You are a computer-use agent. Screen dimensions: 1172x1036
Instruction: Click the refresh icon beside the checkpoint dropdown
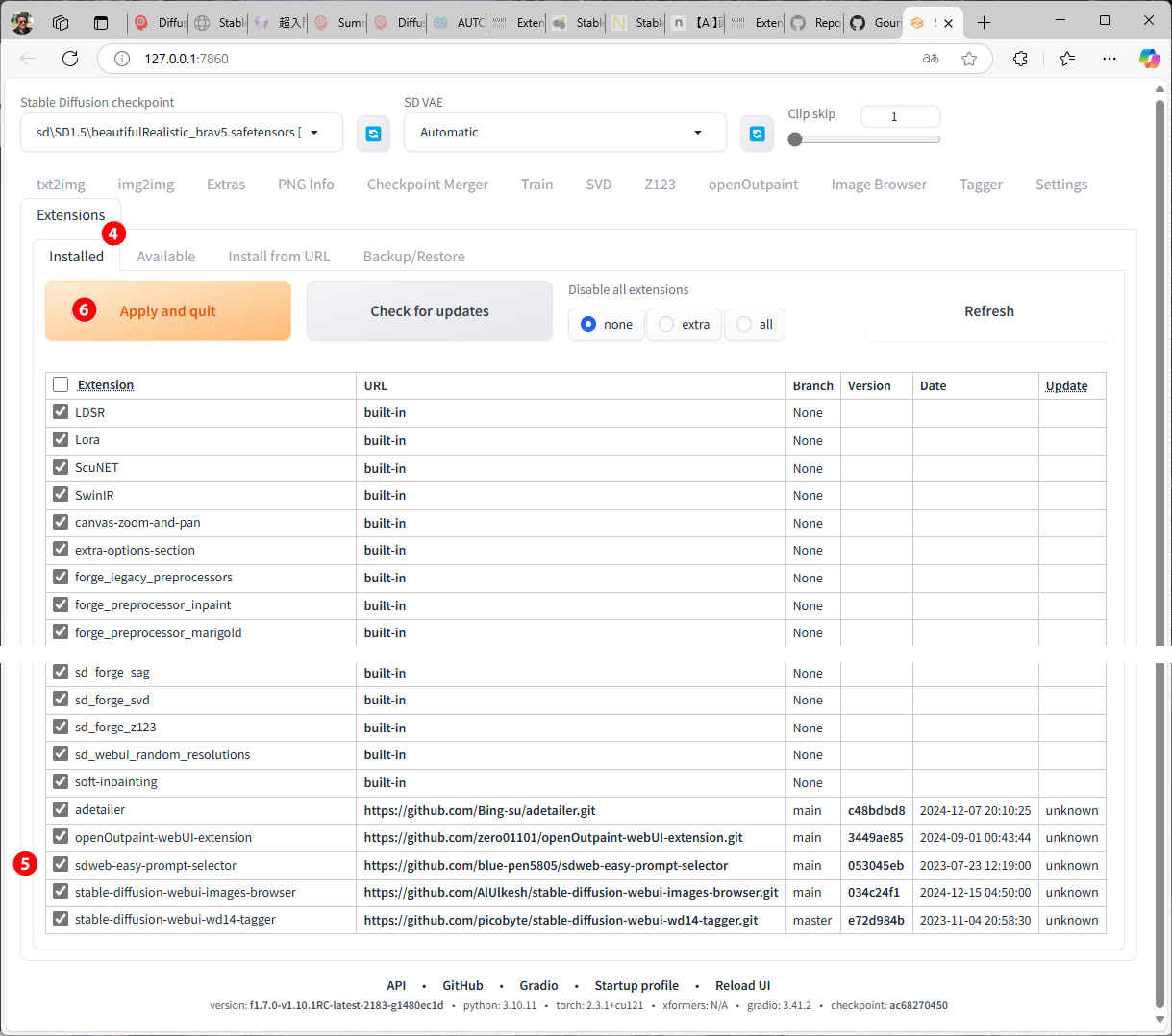(373, 134)
